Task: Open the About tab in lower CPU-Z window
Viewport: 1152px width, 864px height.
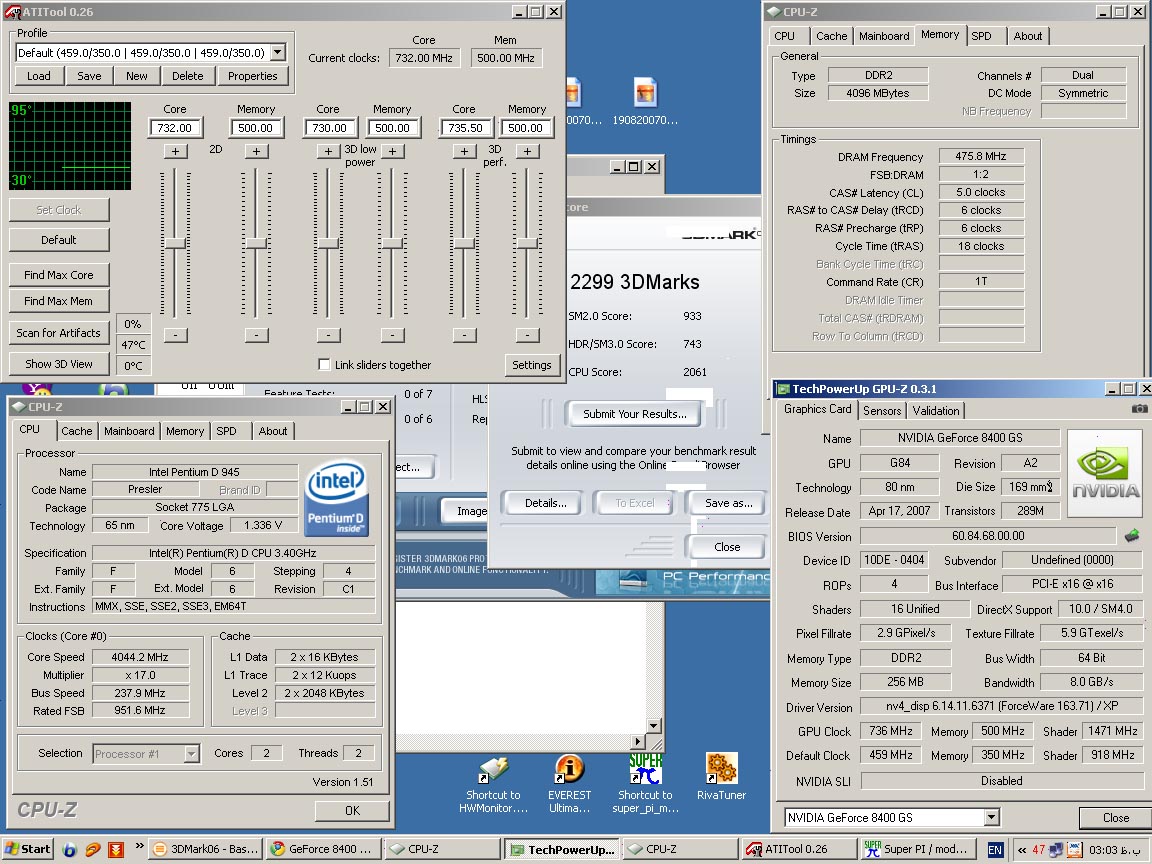Action: (x=273, y=431)
